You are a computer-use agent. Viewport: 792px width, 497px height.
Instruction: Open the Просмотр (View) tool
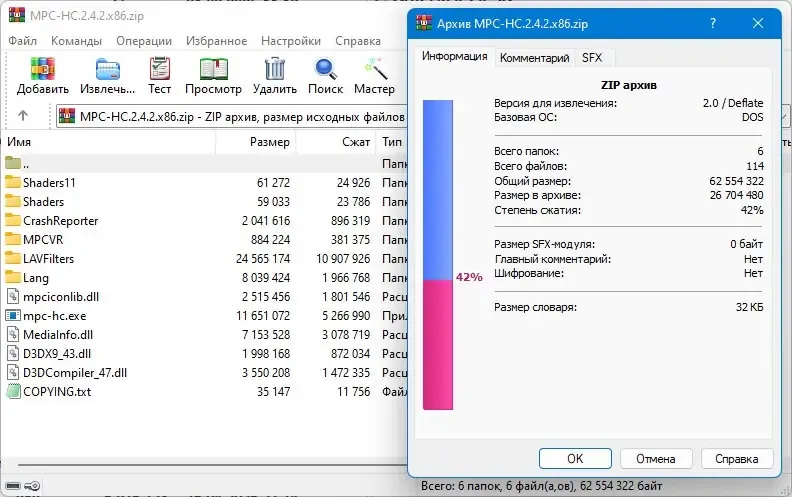(213, 69)
